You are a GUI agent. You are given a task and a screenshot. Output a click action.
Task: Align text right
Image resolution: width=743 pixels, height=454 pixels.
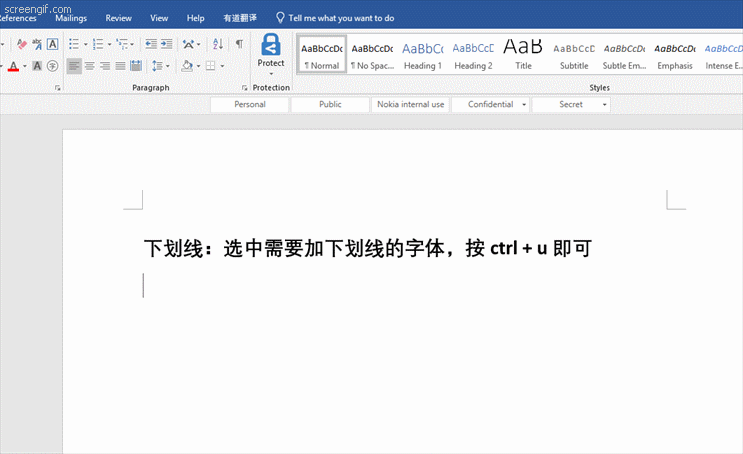coord(105,66)
